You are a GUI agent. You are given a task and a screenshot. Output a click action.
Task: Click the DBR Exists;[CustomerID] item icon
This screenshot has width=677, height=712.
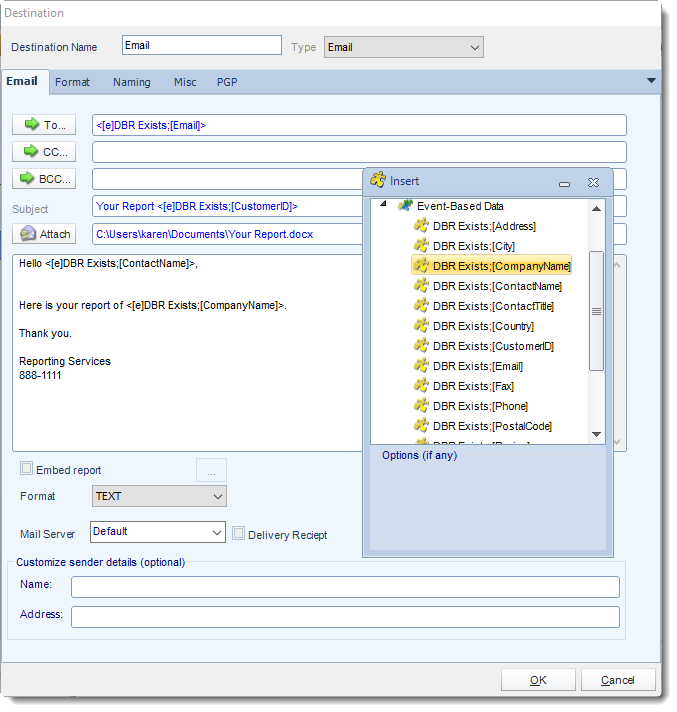point(421,345)
